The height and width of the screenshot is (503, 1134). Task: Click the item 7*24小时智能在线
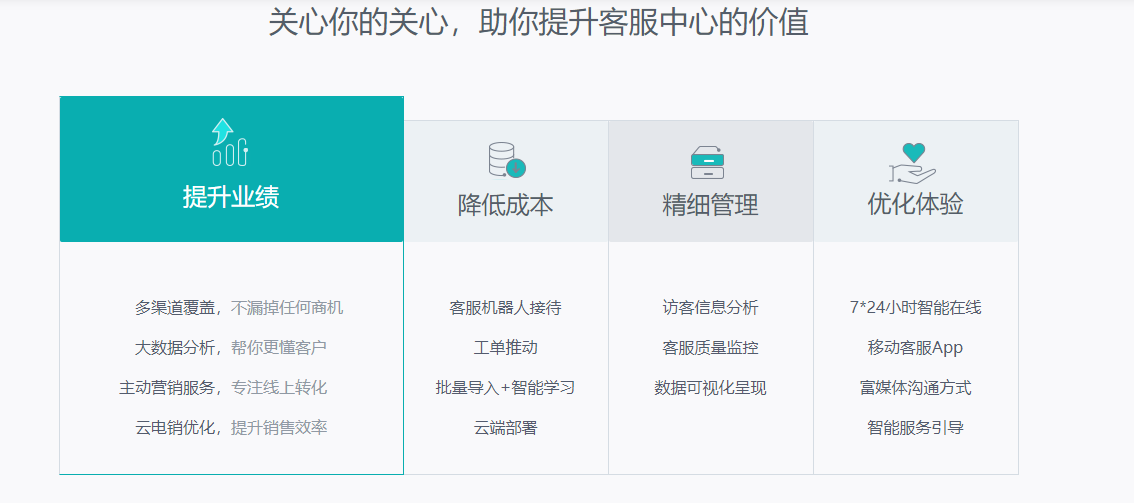916,308
